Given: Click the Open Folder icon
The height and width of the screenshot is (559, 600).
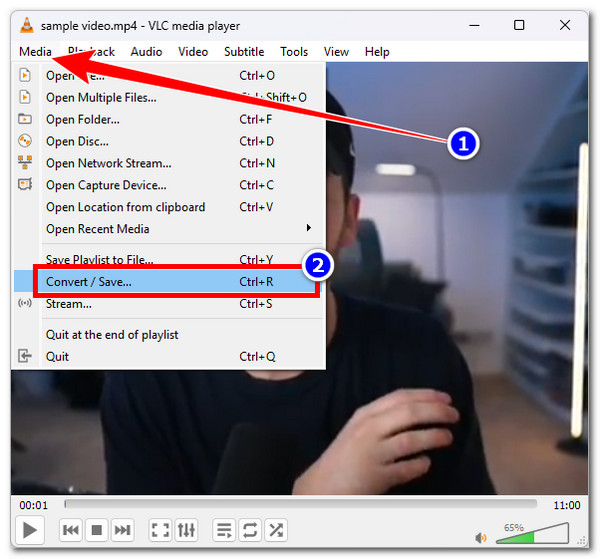Looking at the screenshot, I should click(25, 119).
